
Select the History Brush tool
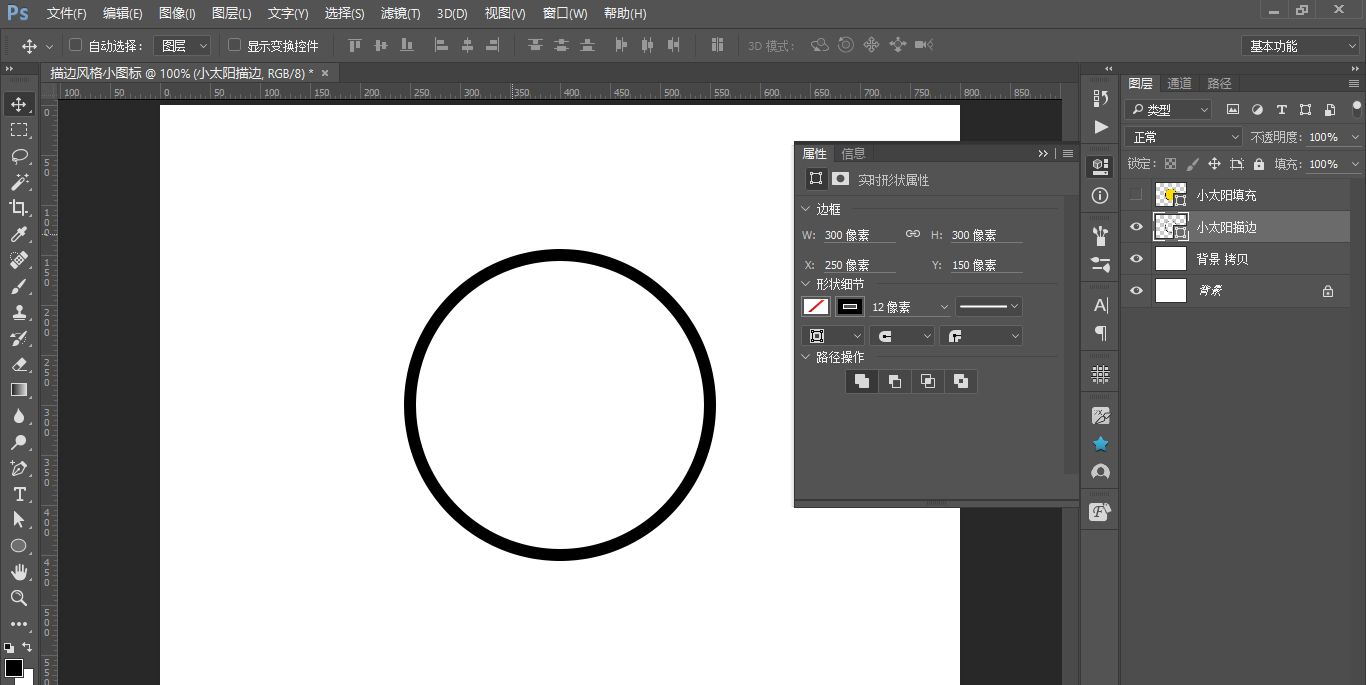pyautogui.click(x=19, y=338)
